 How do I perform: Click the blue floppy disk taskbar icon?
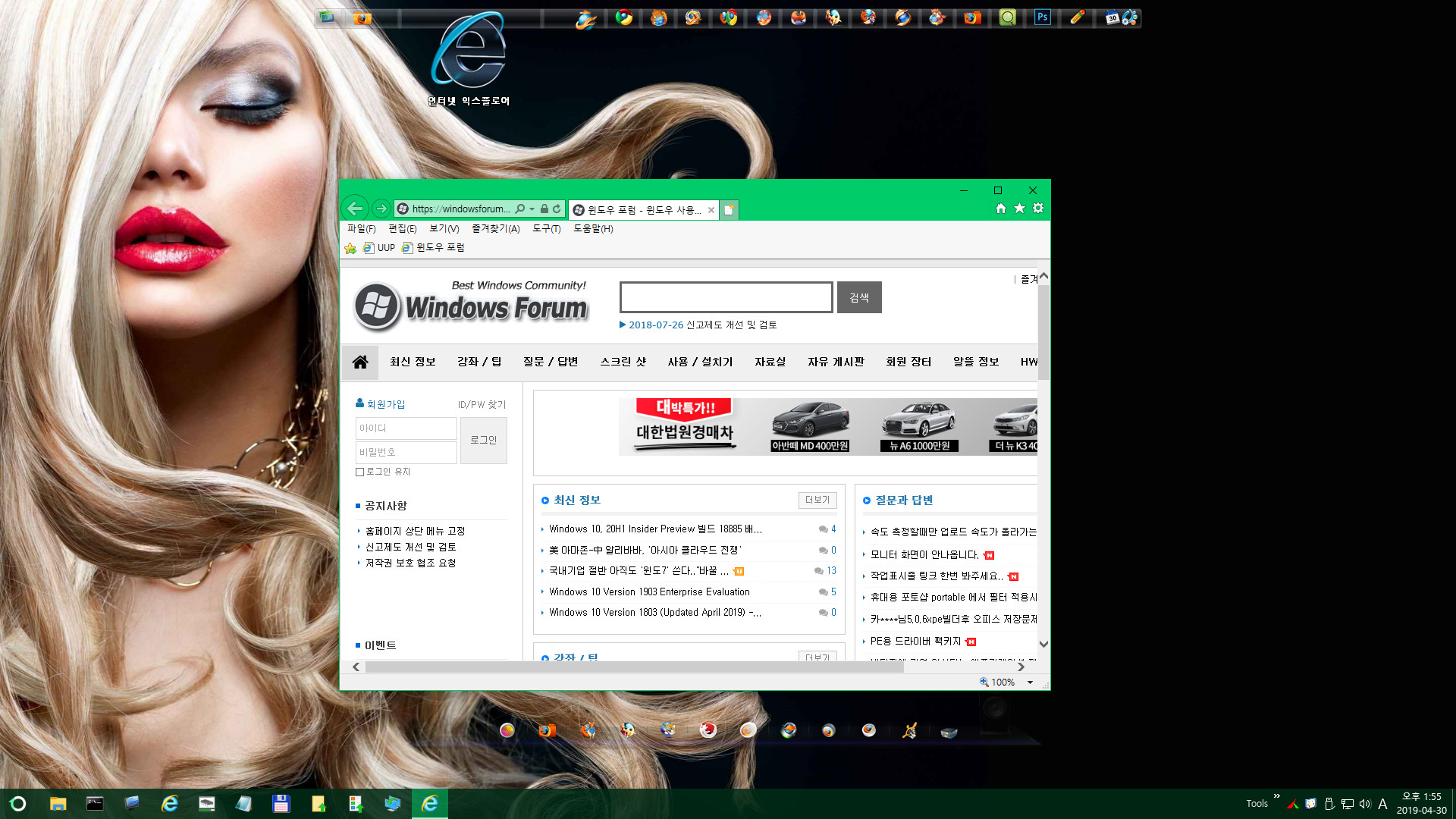pos(281,804)
